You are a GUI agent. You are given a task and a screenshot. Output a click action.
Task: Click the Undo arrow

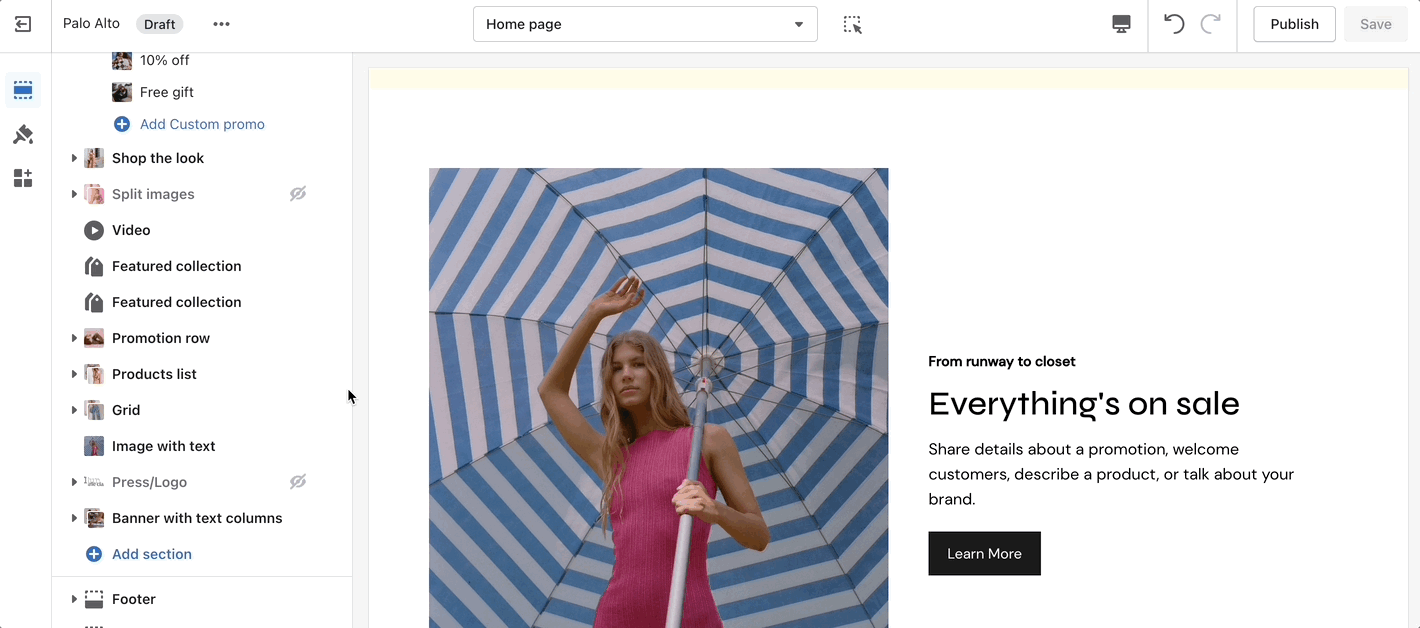click(1175, 24)
